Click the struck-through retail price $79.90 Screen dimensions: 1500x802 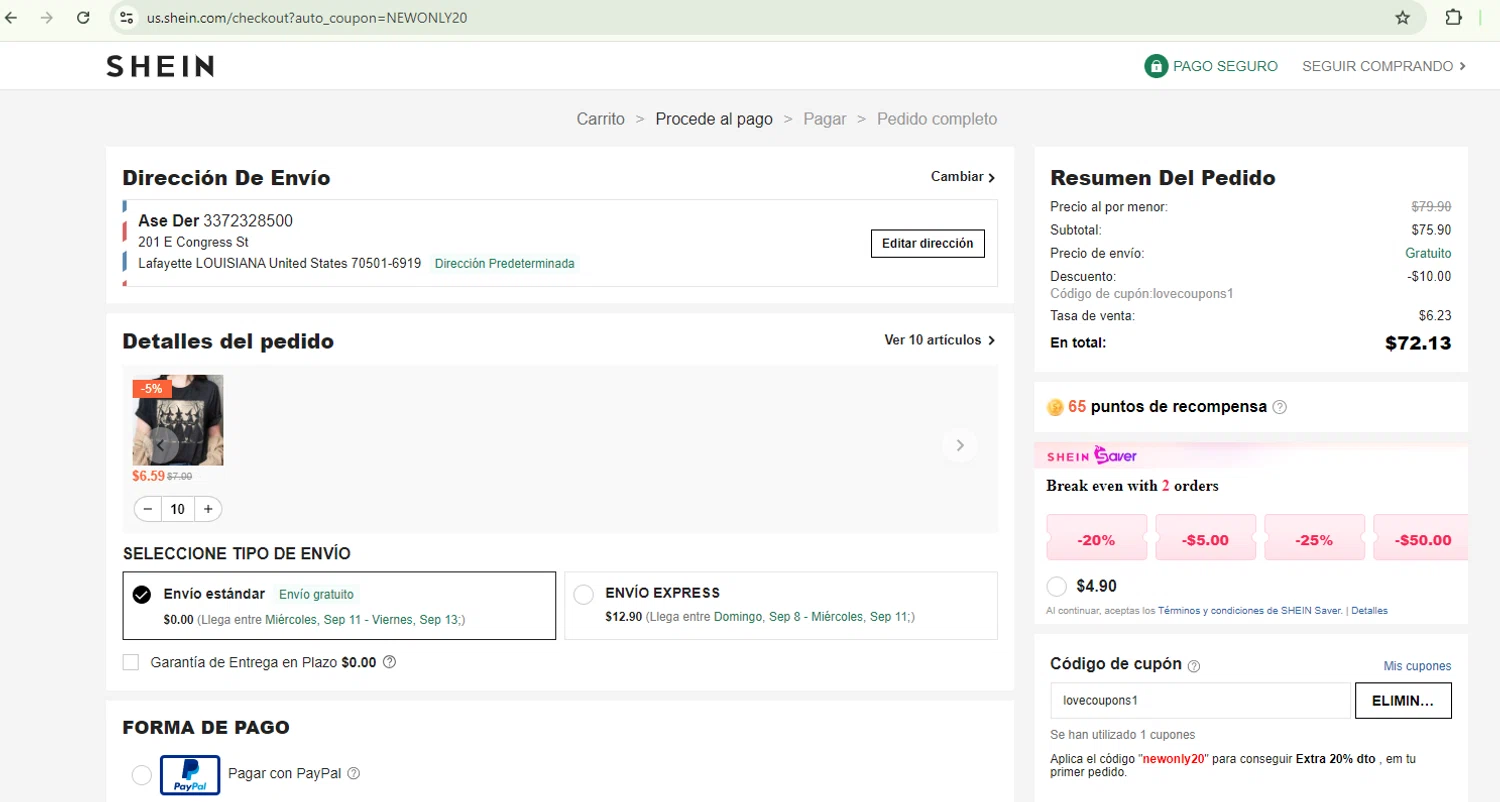(1431, 206)
